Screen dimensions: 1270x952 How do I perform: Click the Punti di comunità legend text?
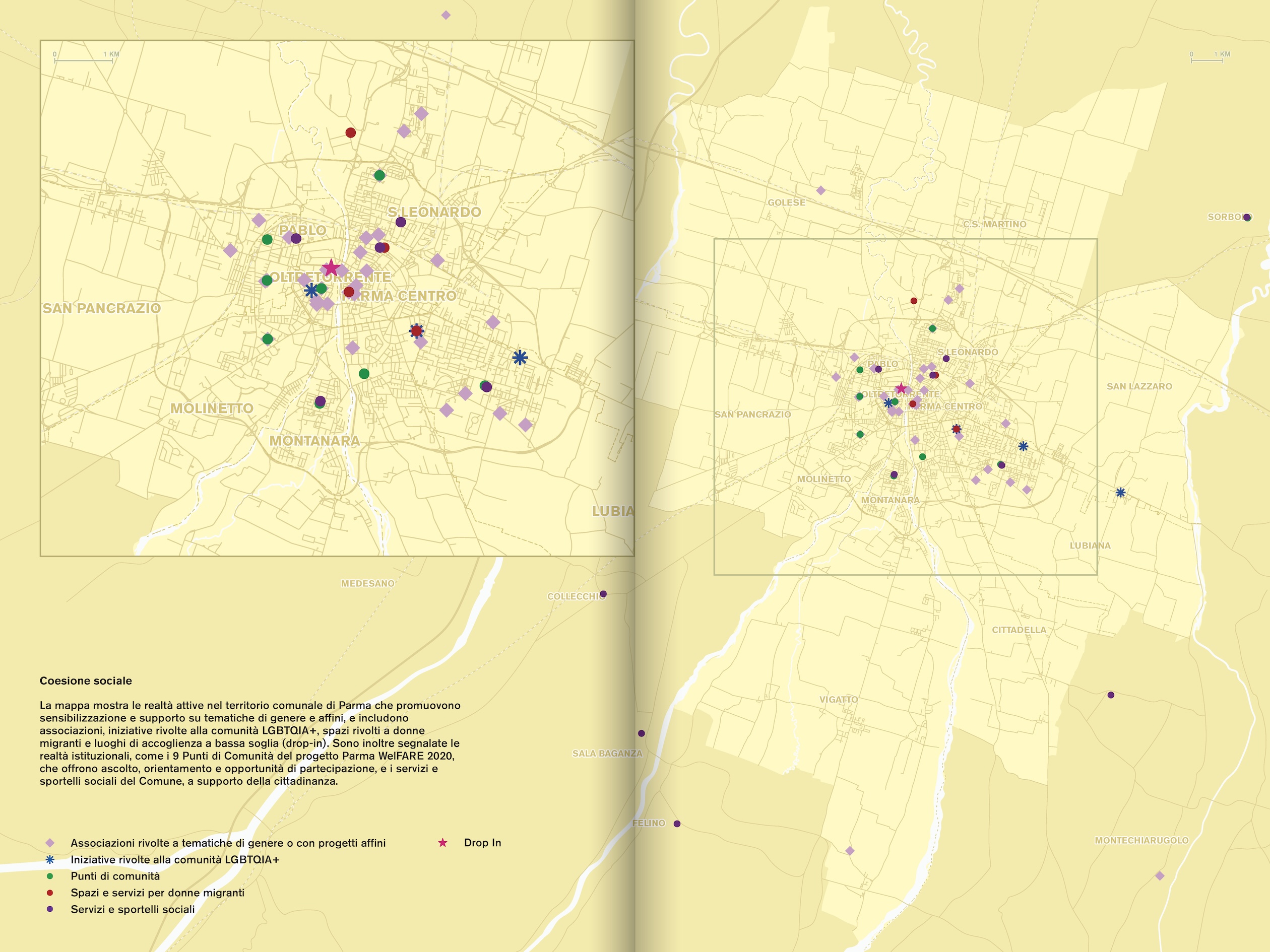[115, 876]
